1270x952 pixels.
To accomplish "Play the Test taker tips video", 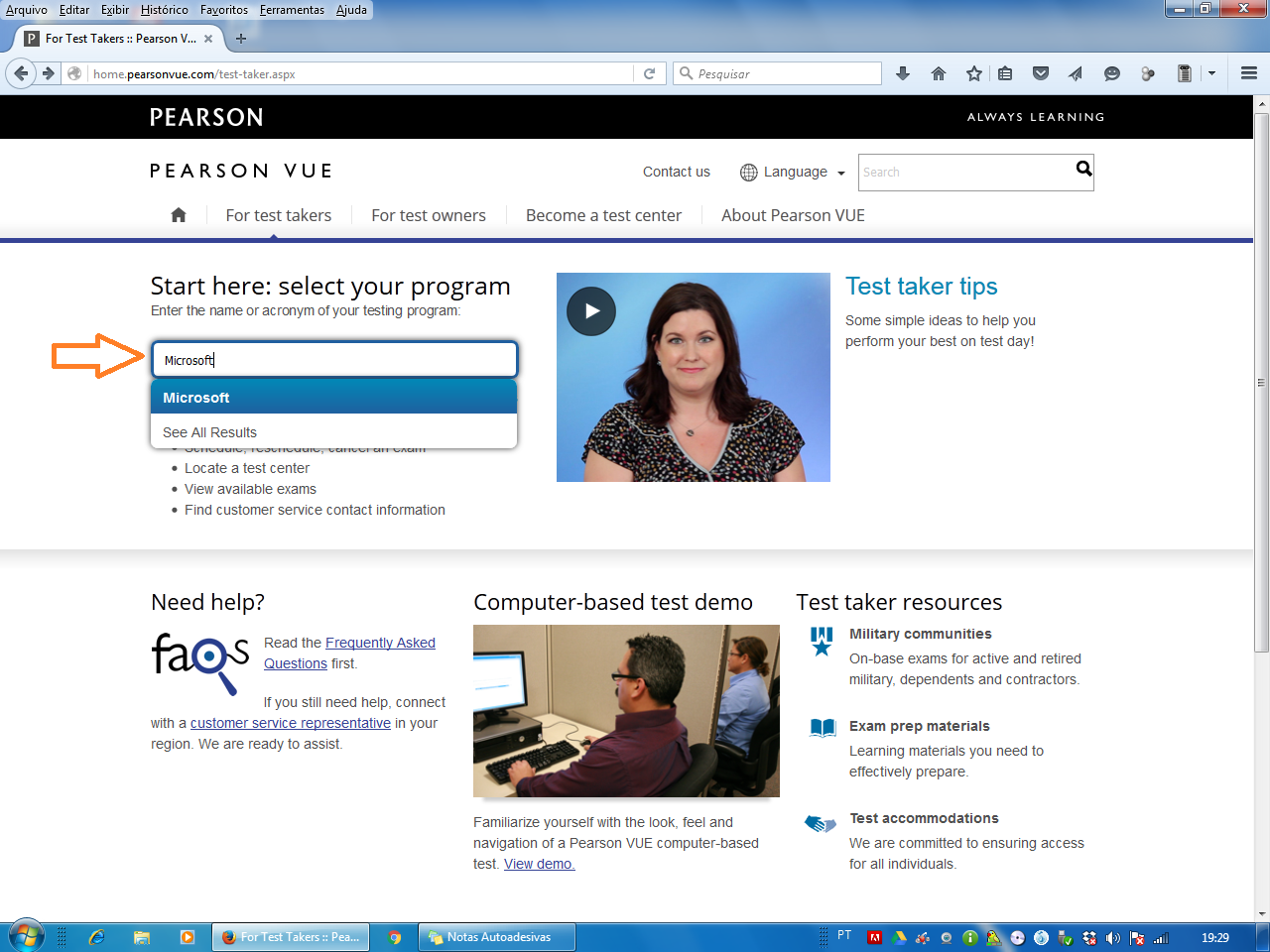I will (x=591, y=310).
